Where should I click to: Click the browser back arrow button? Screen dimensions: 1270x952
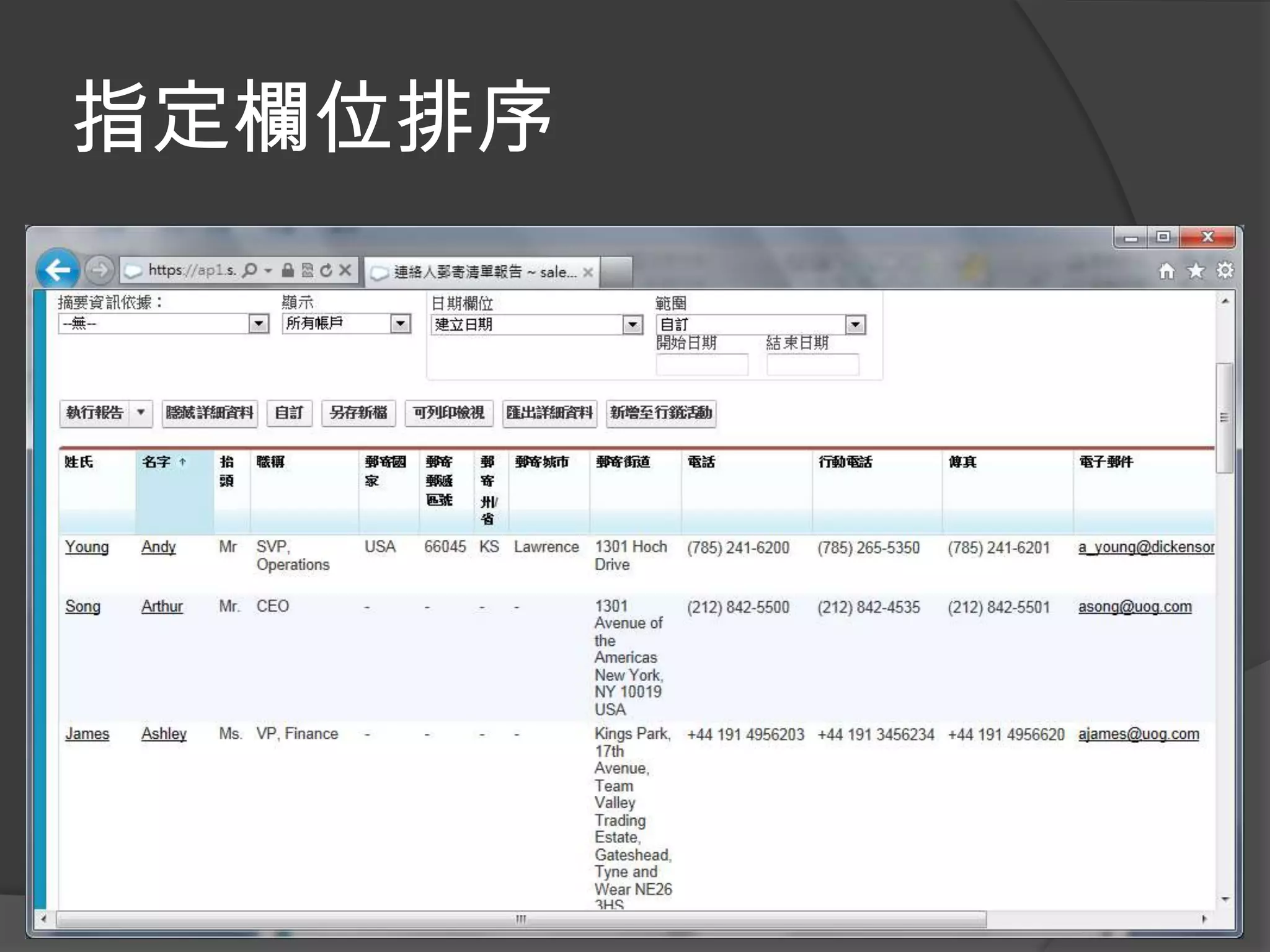coord(58,270)
